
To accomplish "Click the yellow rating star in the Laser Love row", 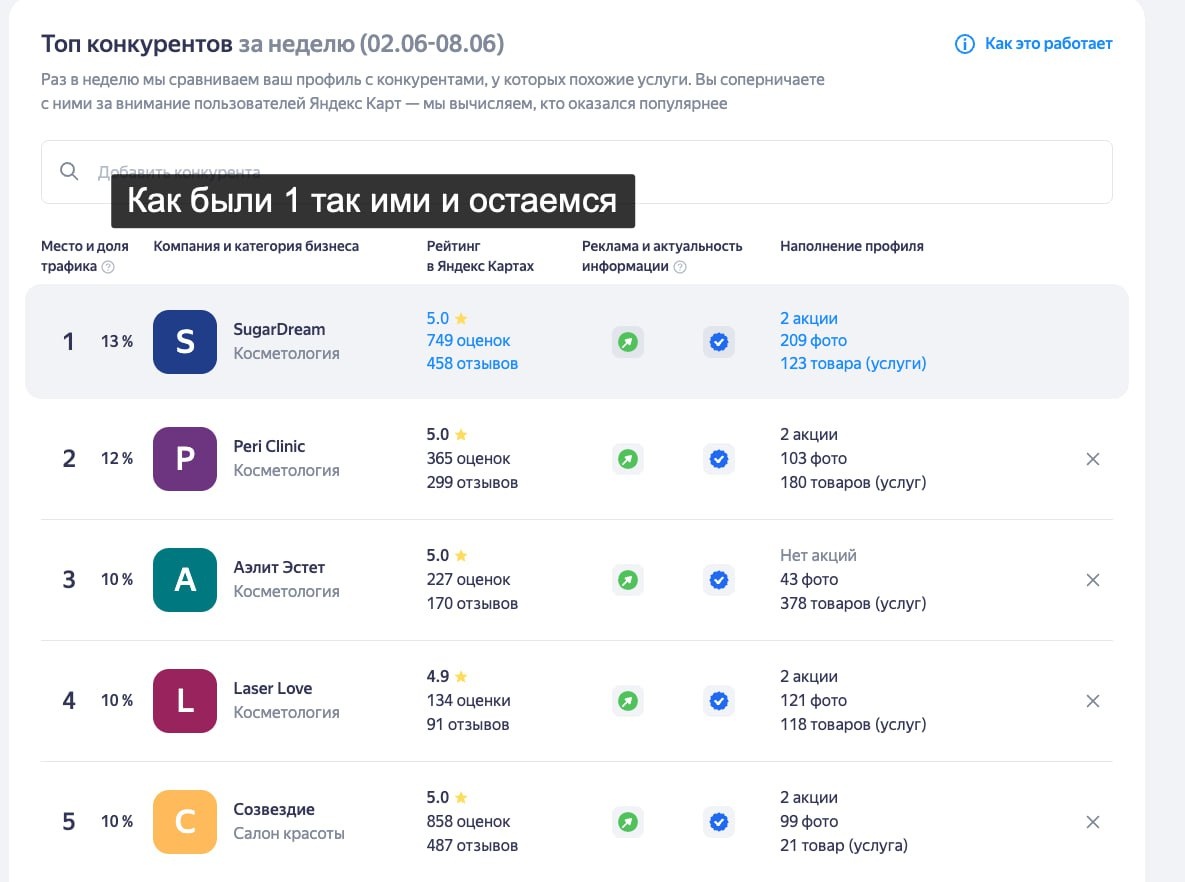I will [461, 676].
